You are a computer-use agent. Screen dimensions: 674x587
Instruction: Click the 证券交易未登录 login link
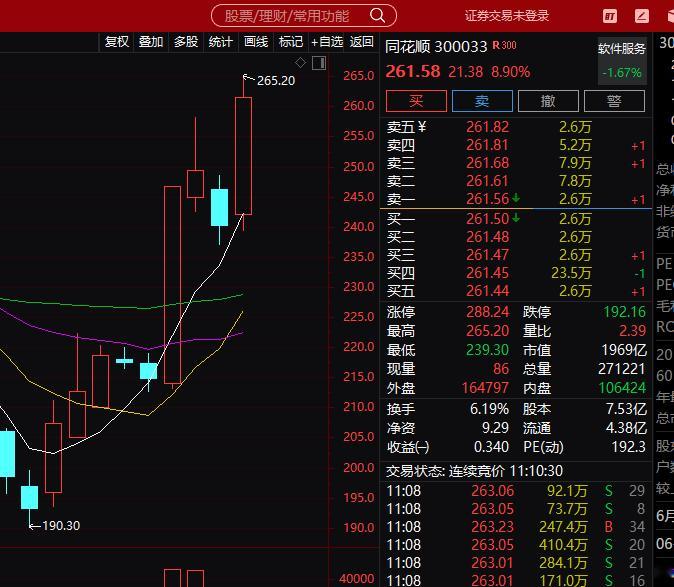[x=507, y=16]
